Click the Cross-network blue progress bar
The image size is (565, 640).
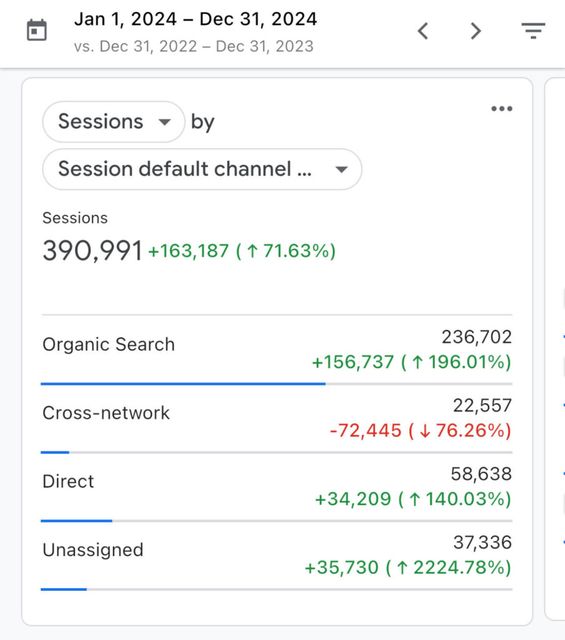click(x=55, y=452)
